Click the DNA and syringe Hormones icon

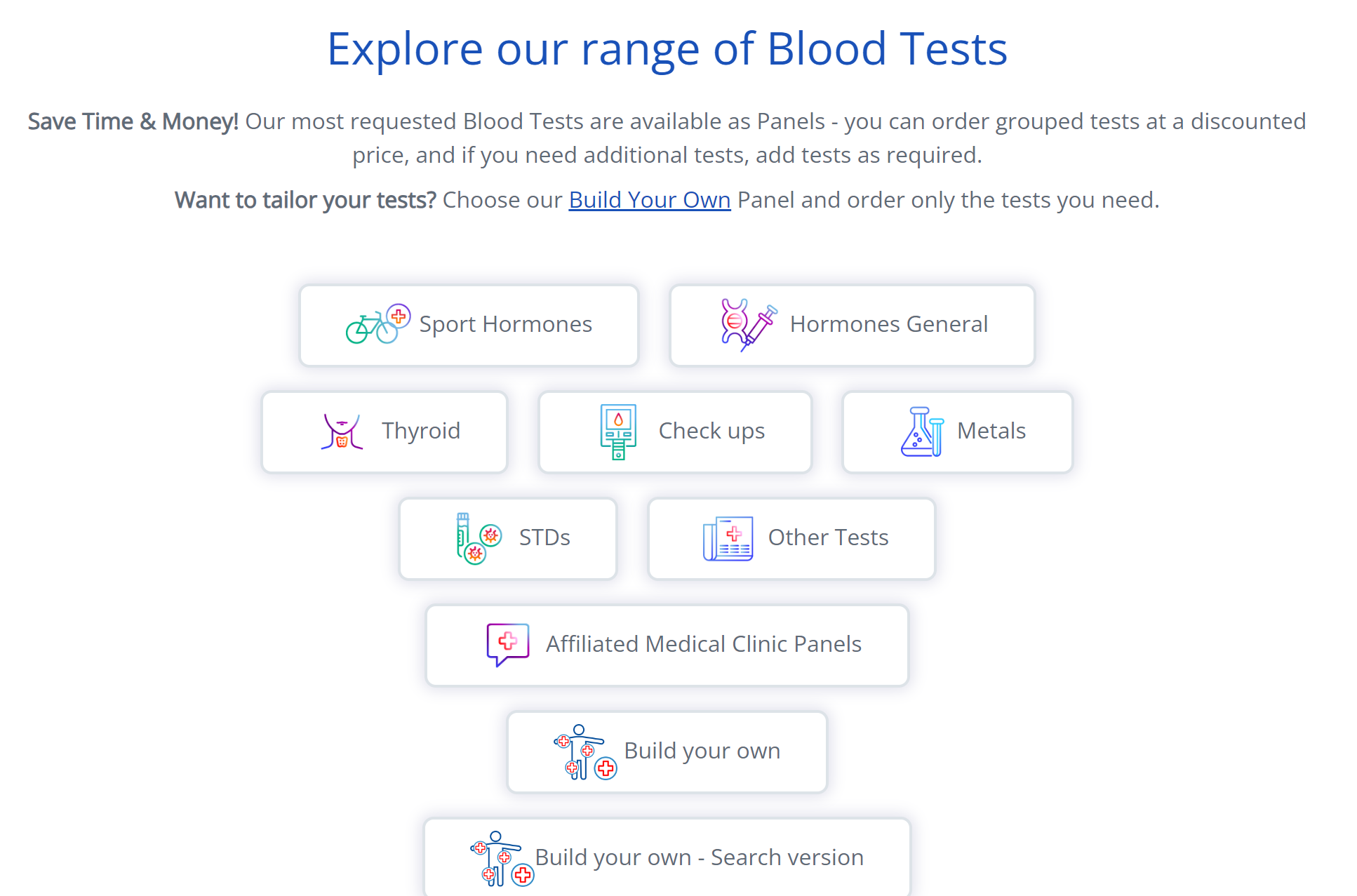[749, 325]
